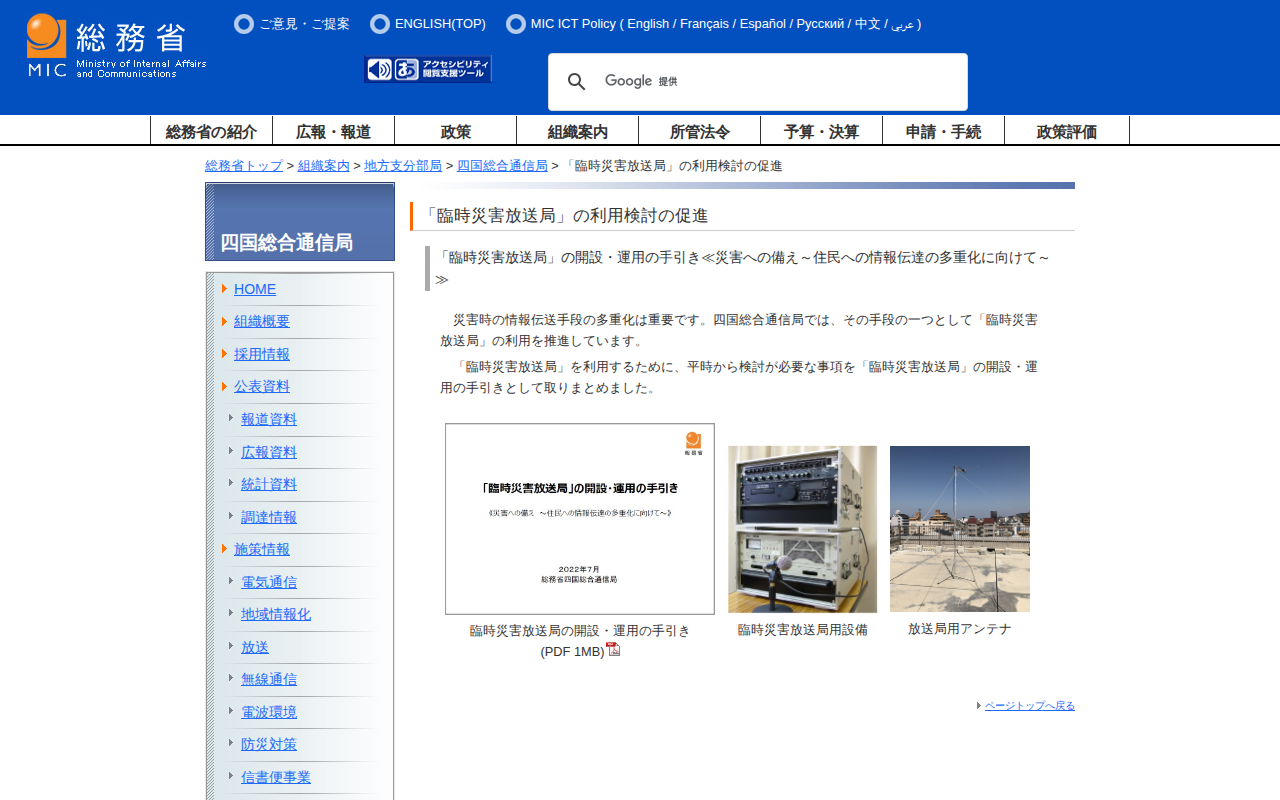Open the 政策 menu tab
The height and width of the screenshot is (800, 1280).
(455, 131)
